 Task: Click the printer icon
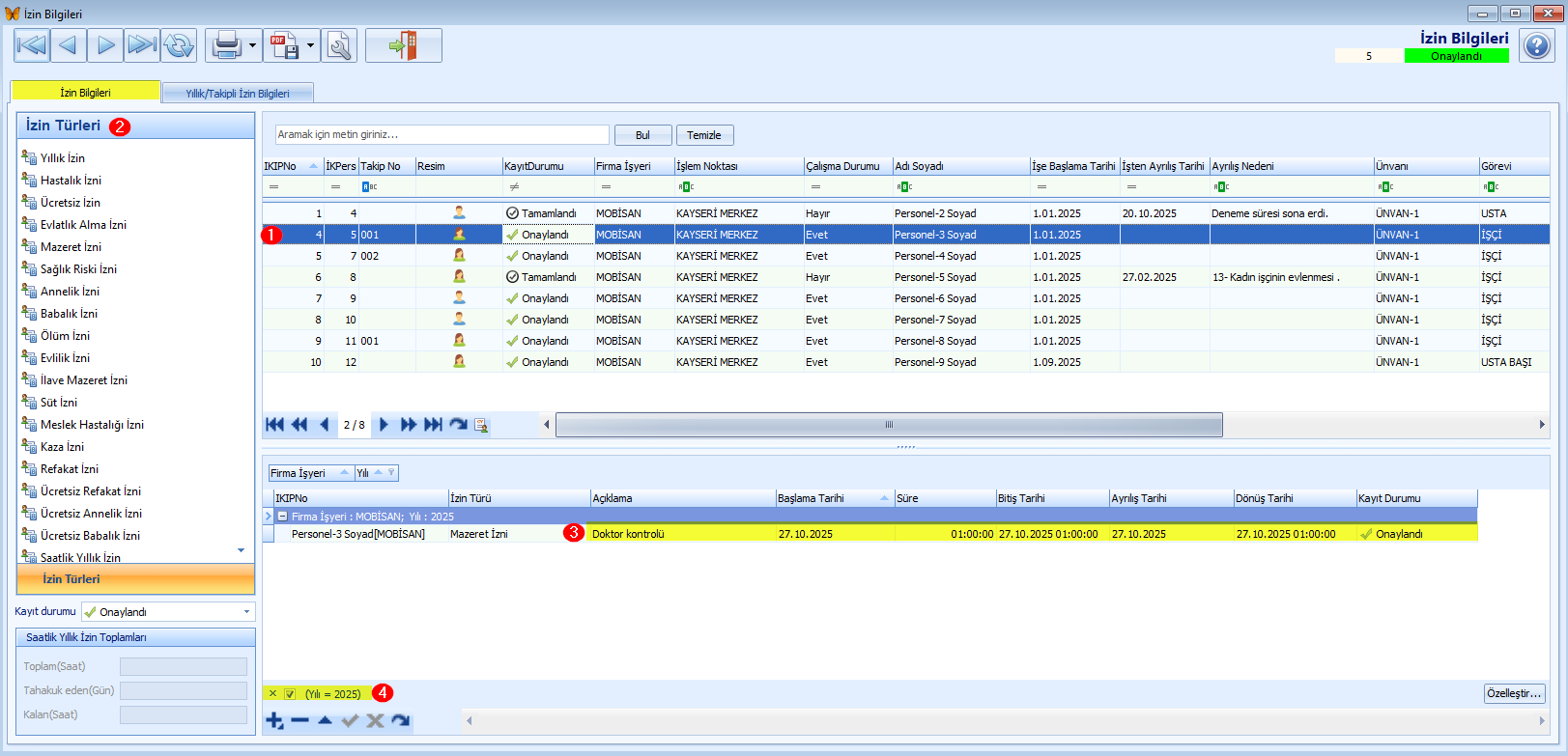[x=226, y=45]
